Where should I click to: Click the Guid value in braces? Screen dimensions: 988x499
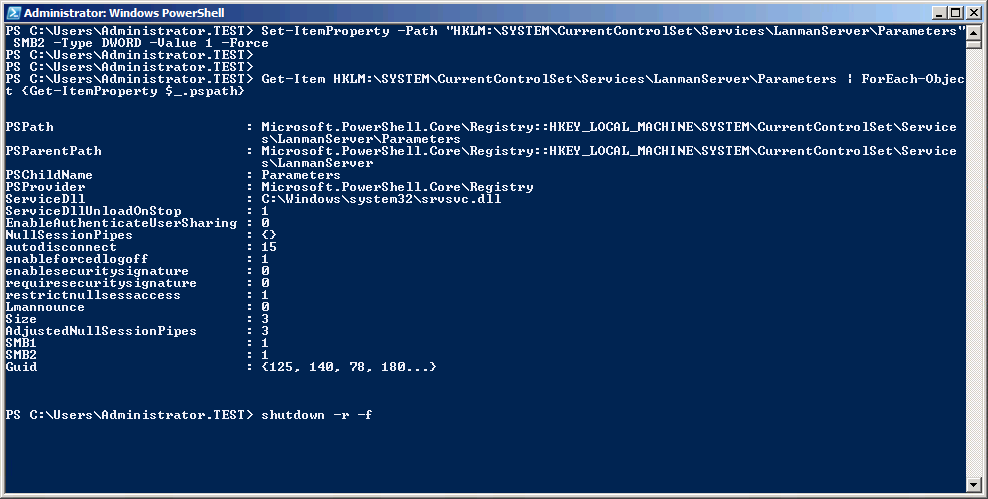(349, 367)
